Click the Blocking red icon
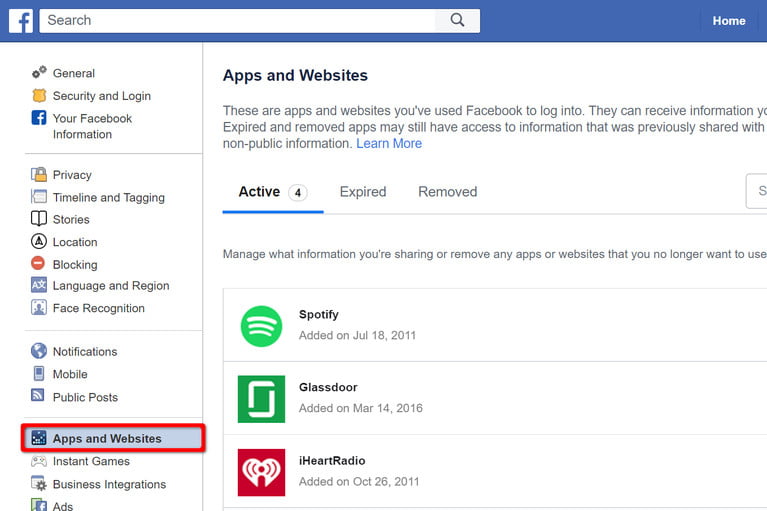This screenshot has width=767, height=511. pyautogui.click(x=39, y=264)
